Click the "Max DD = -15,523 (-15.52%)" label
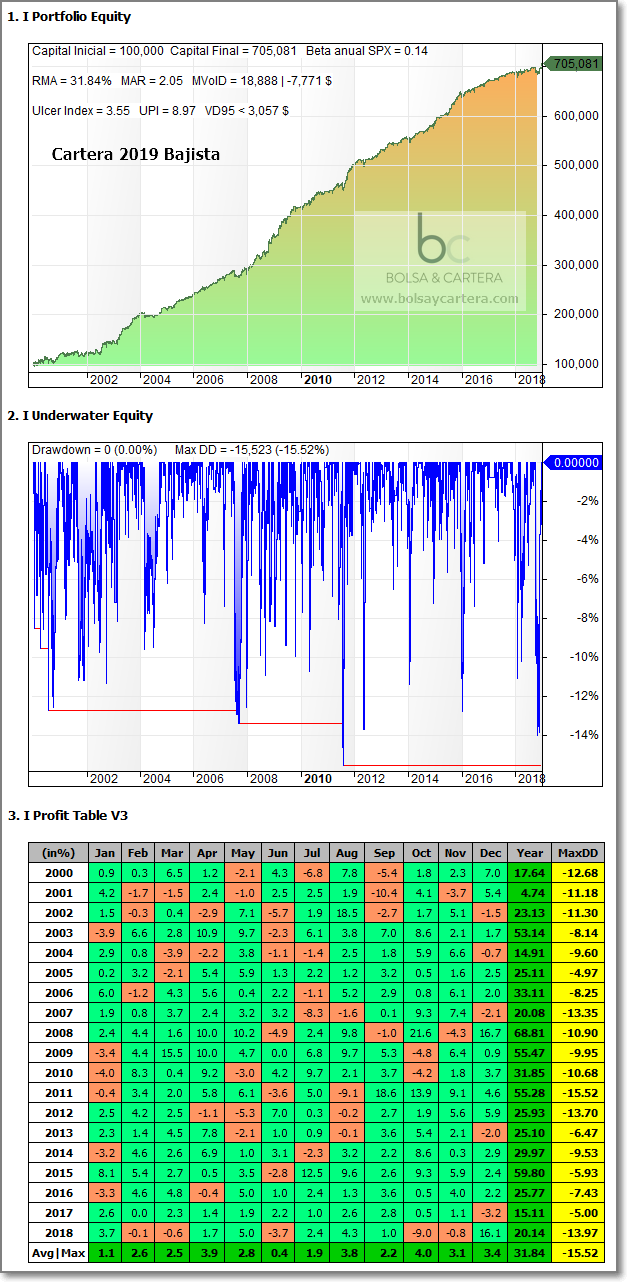 tap(252, 449)
